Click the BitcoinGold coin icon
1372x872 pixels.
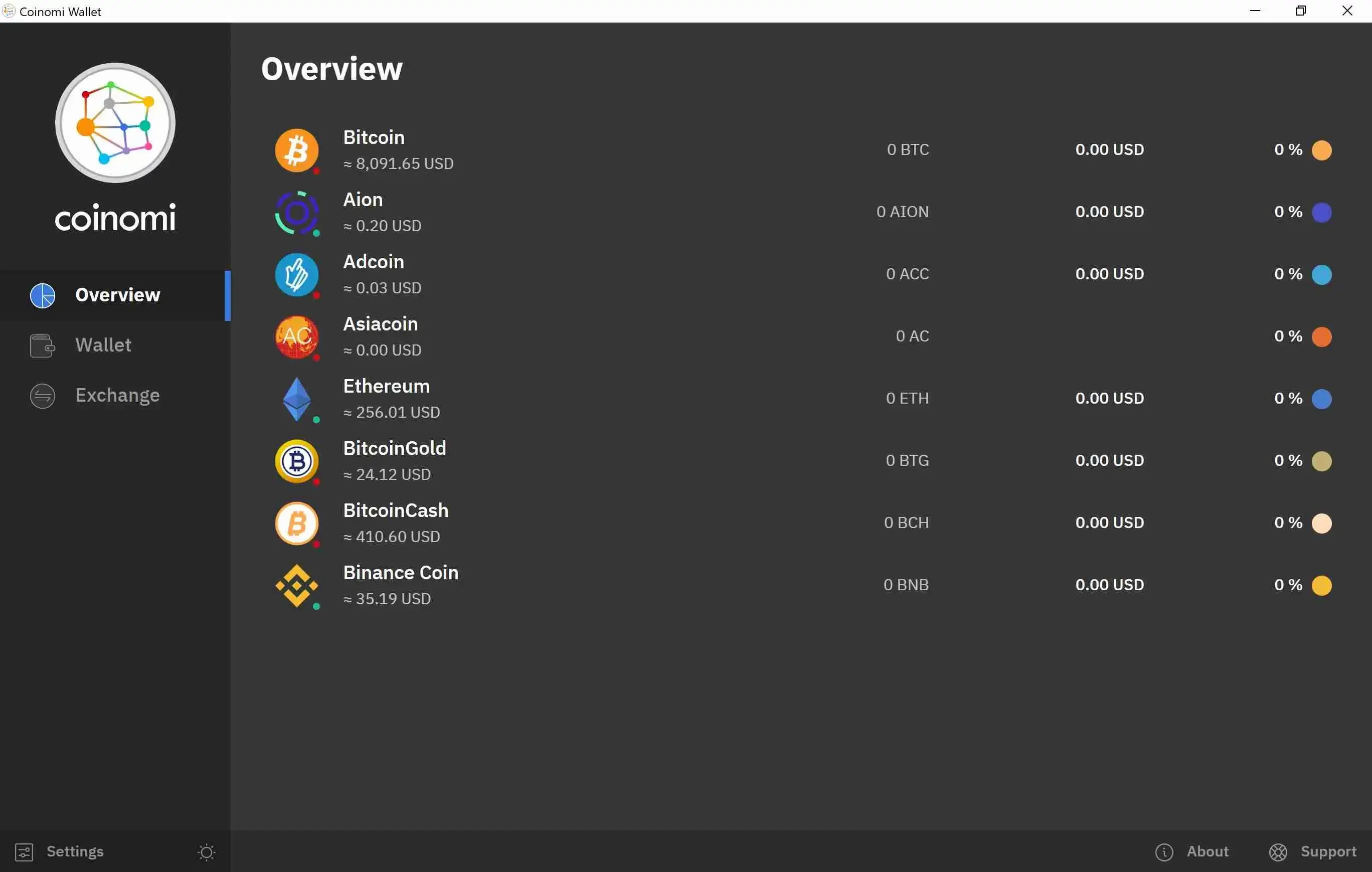pyautogui.click(x=297, y=461)
